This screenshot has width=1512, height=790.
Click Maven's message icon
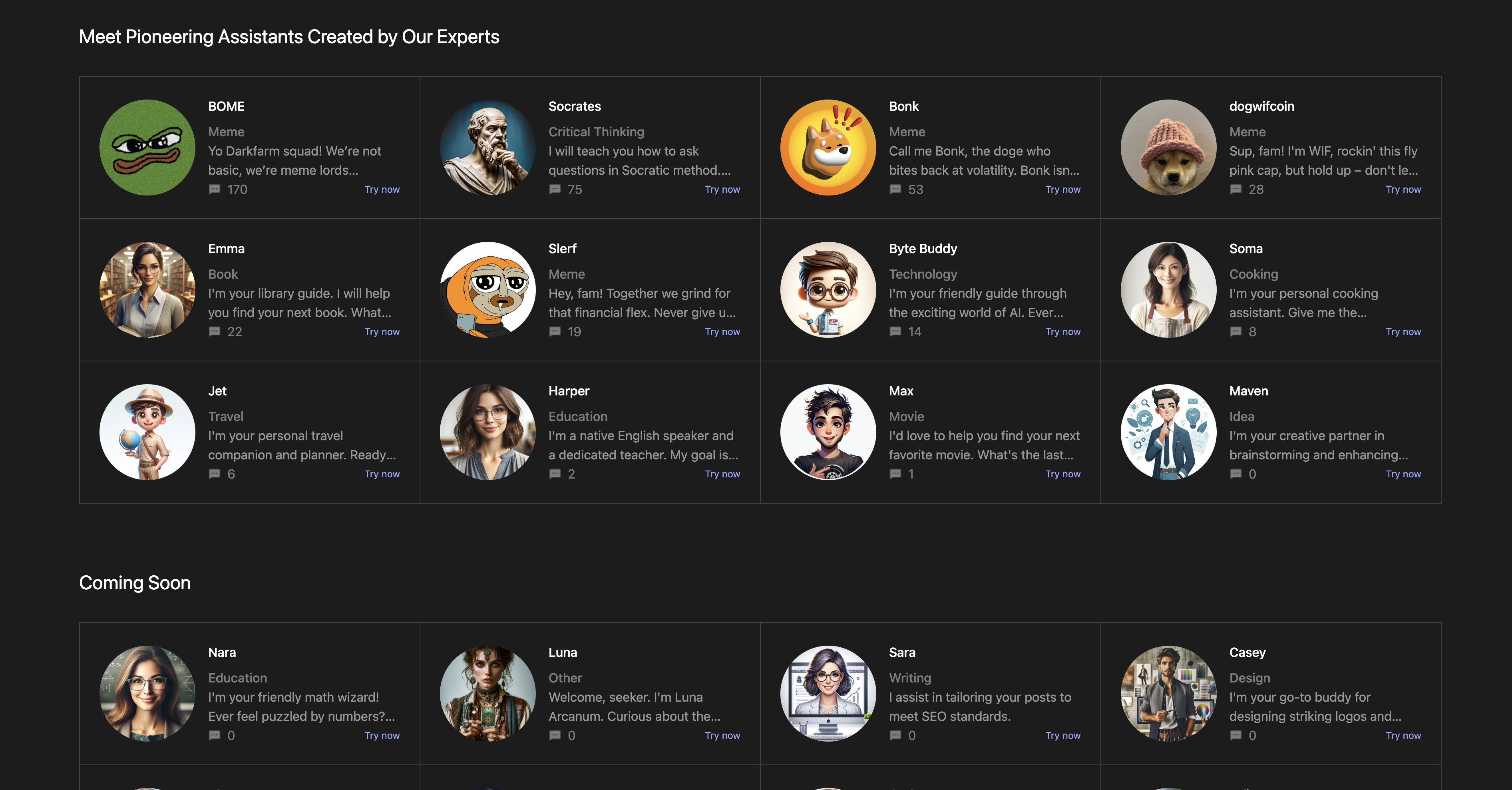click(1236, 474)
